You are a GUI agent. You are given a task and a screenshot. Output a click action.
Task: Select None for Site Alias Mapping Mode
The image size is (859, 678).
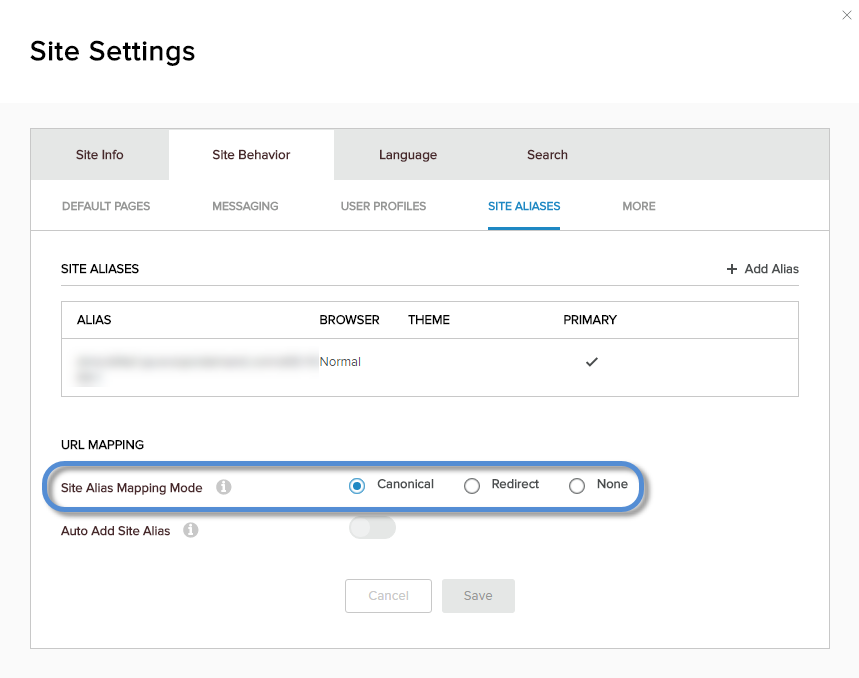(x=577, y=485)
